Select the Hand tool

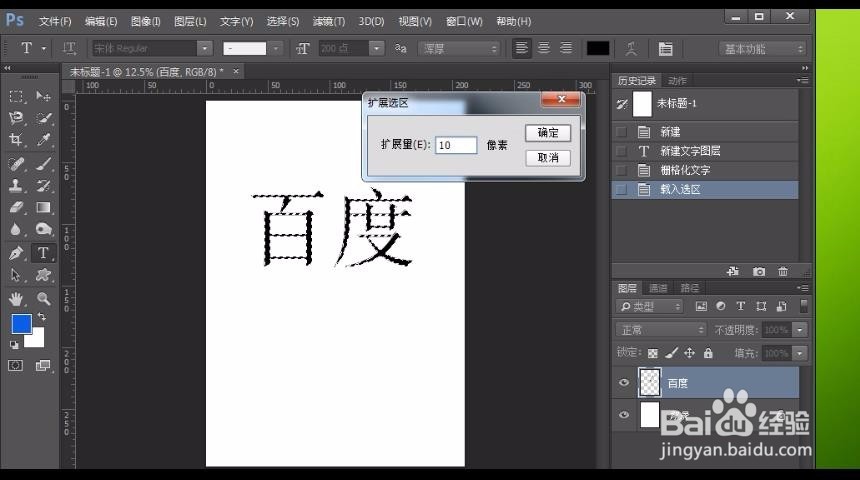(x=16, y=299)
